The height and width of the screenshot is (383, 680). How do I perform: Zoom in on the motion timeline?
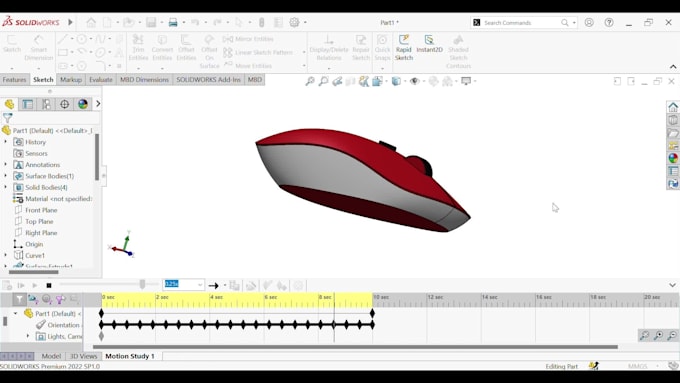pos(658,335)
